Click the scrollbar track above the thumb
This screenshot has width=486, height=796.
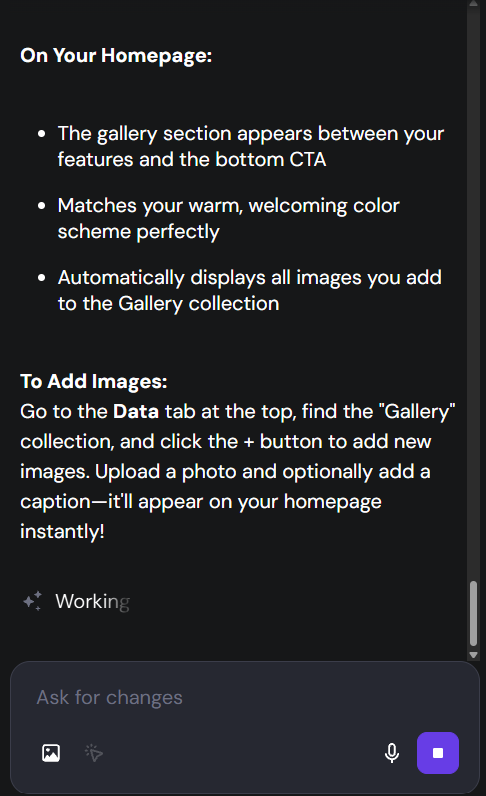click(x=473, y=294)
